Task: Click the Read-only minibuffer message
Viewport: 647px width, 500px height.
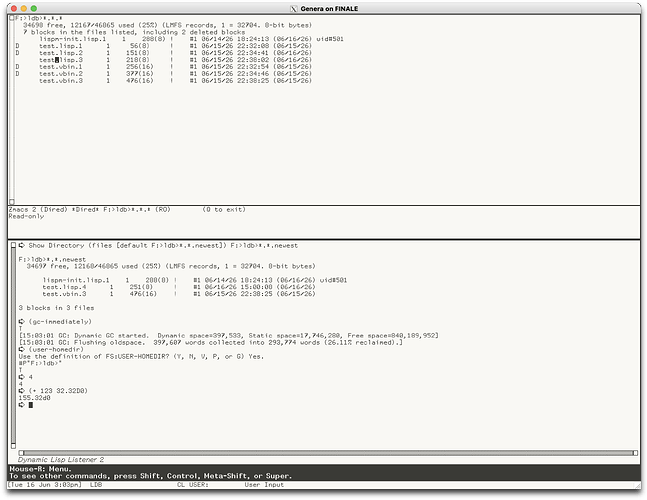Action: tap(26, 216)
